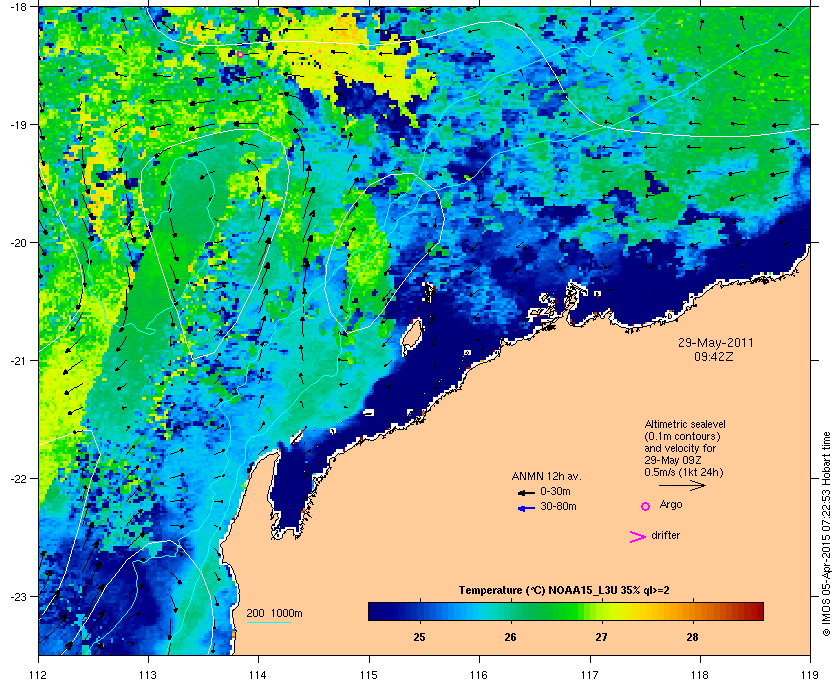Click the 117 longitude axis label

click(589, 674)
